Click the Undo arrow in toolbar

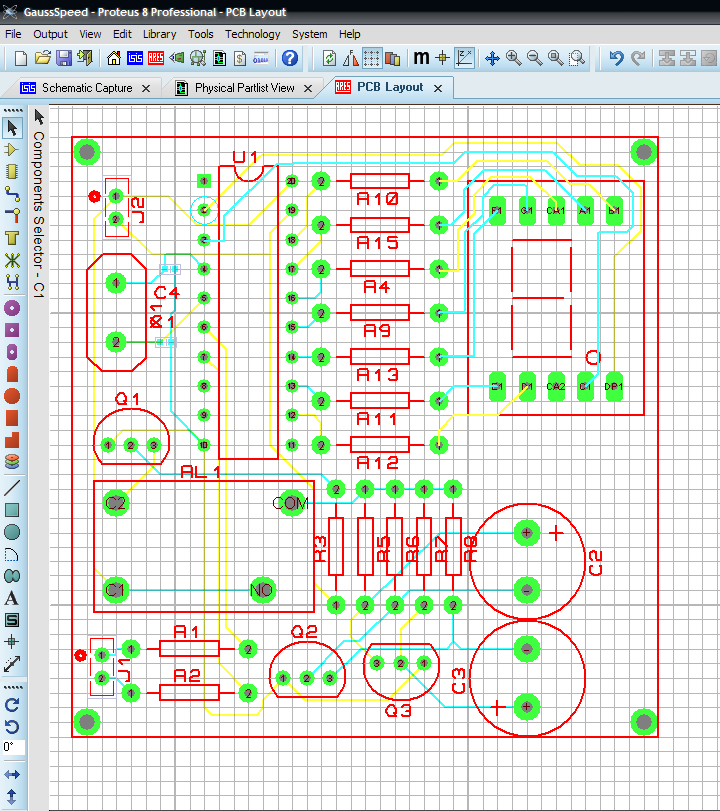(x=616, y=58)
